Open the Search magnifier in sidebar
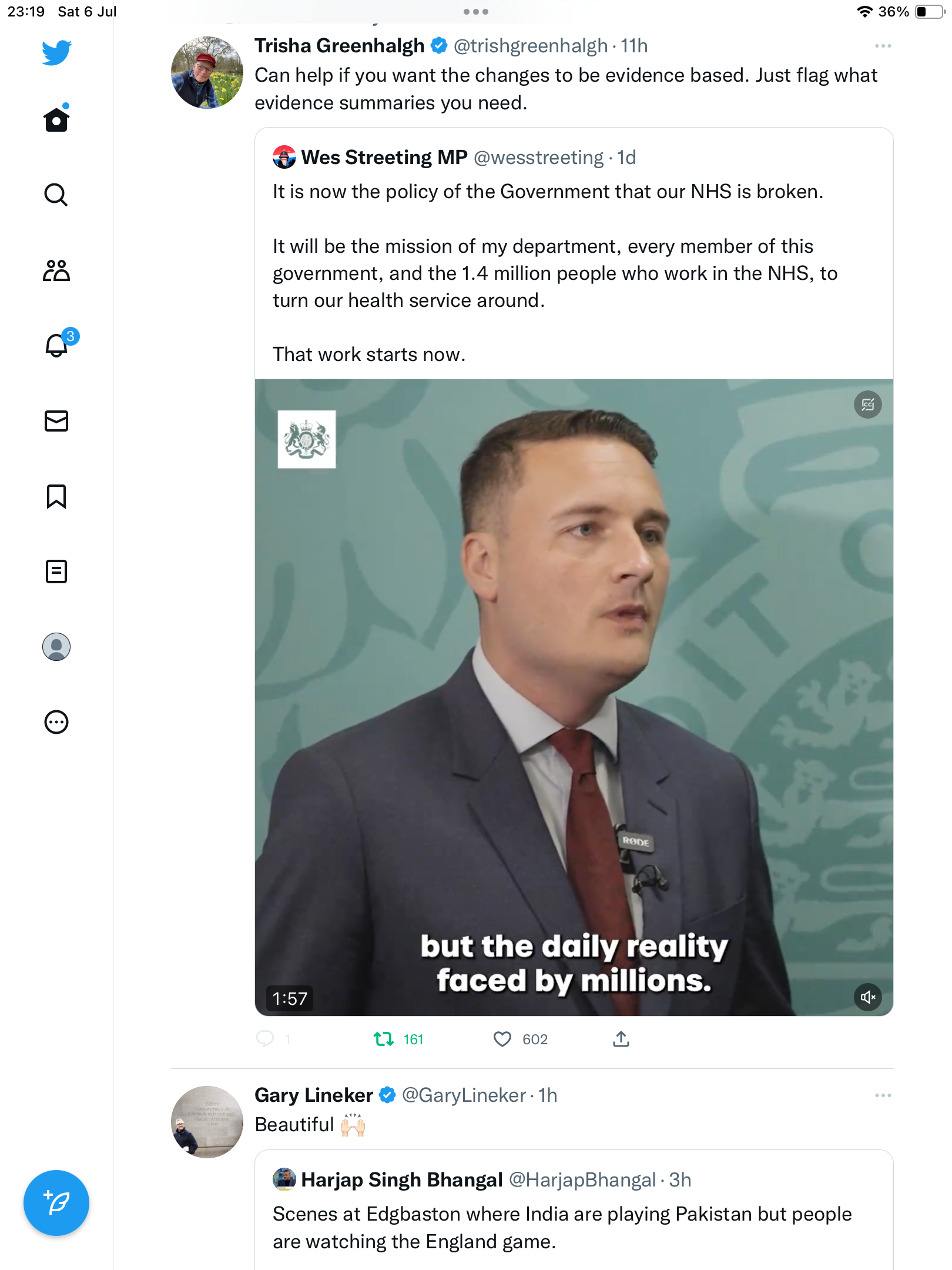Viewport: 952px width, 1270px height. point(56,195)
